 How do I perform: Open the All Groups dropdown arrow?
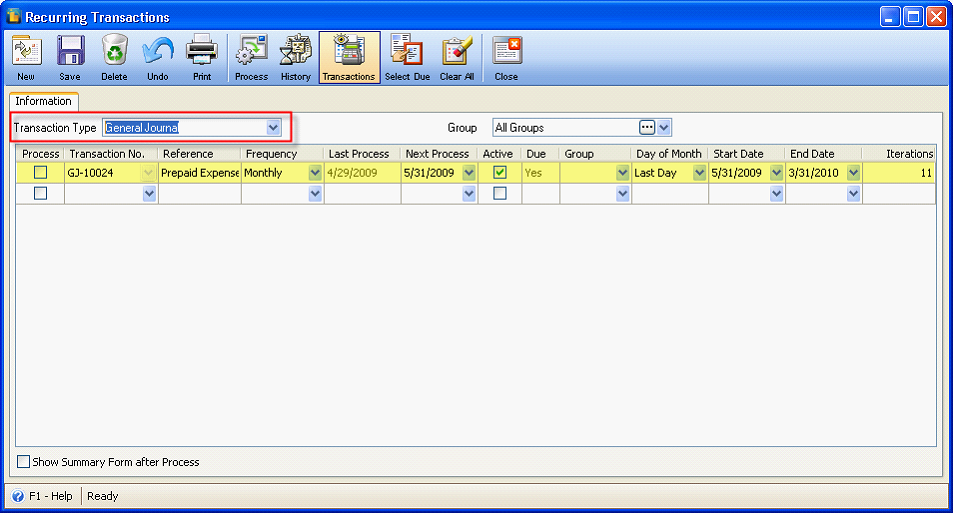664,128
